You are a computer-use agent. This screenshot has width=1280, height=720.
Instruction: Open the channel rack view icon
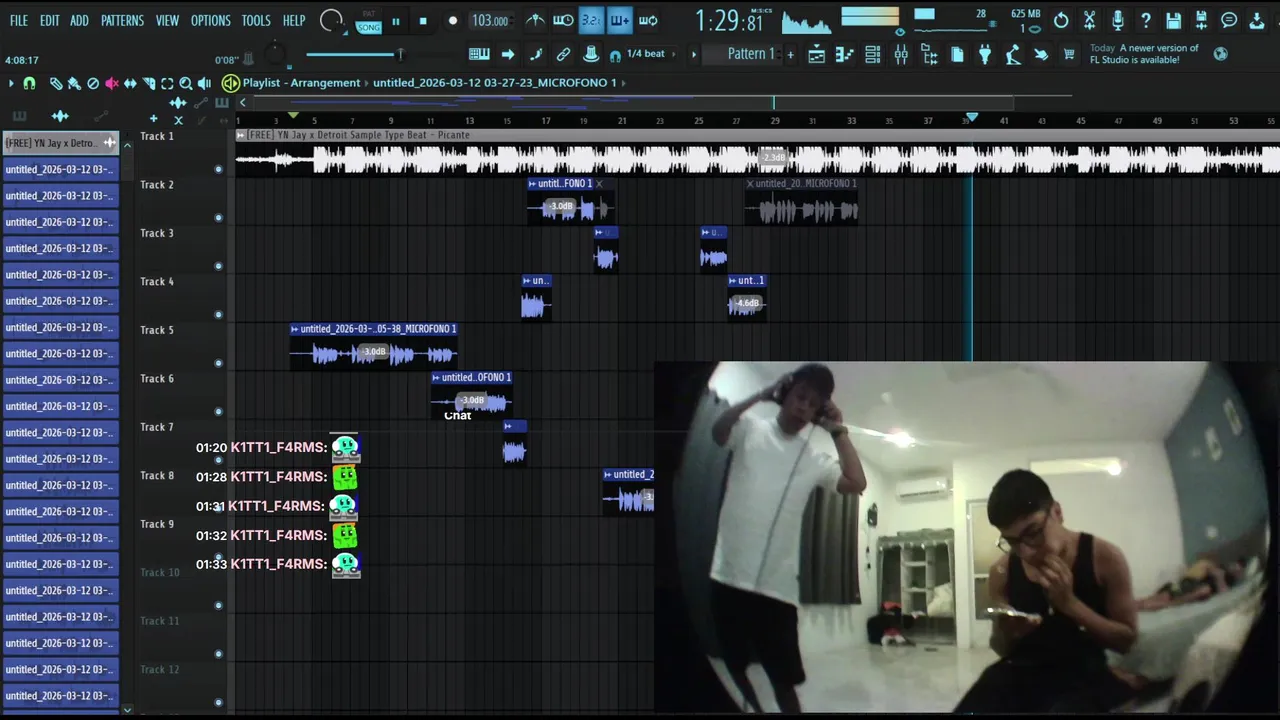coord(873,54)
